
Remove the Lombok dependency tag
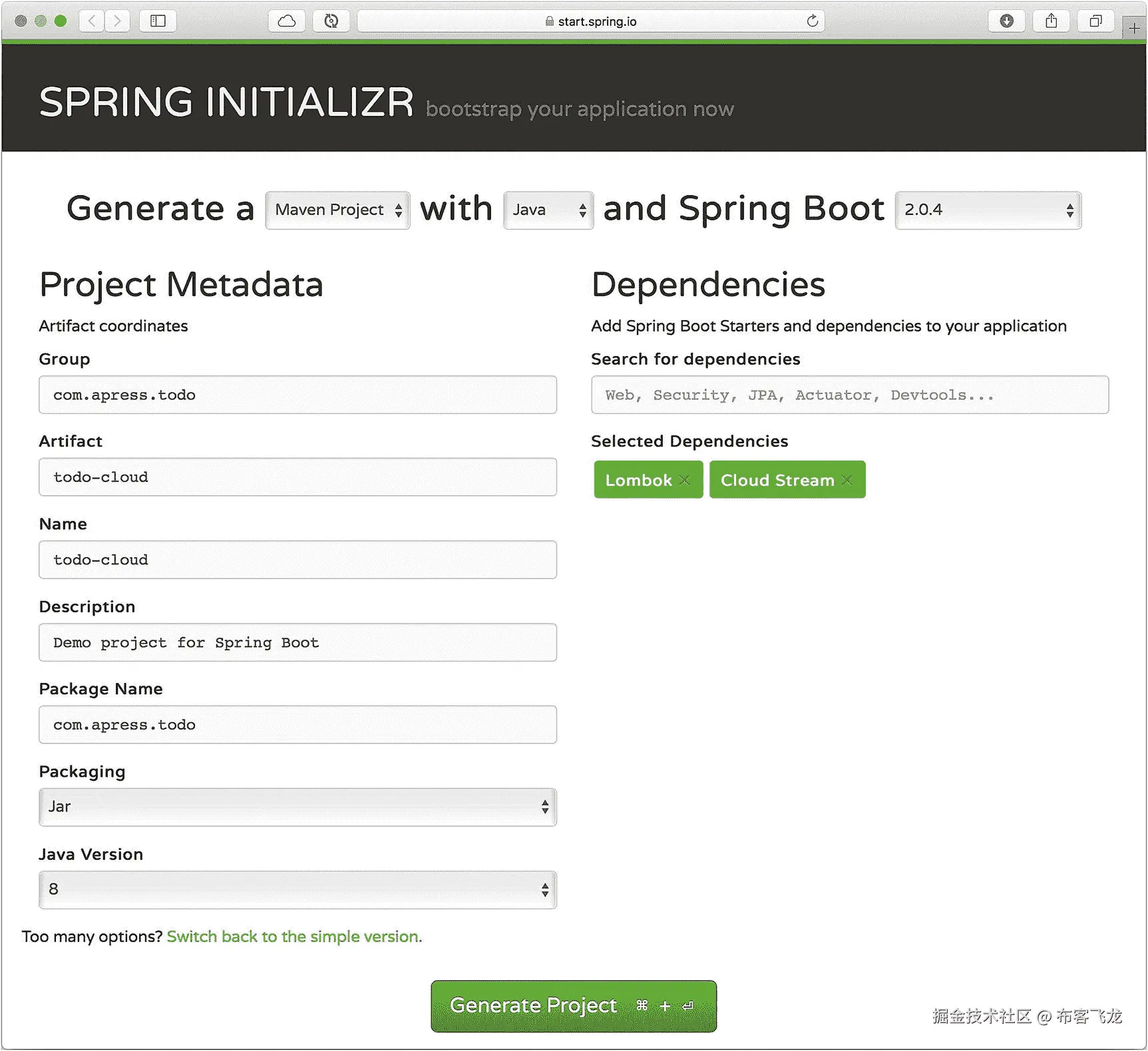(684, 480)
